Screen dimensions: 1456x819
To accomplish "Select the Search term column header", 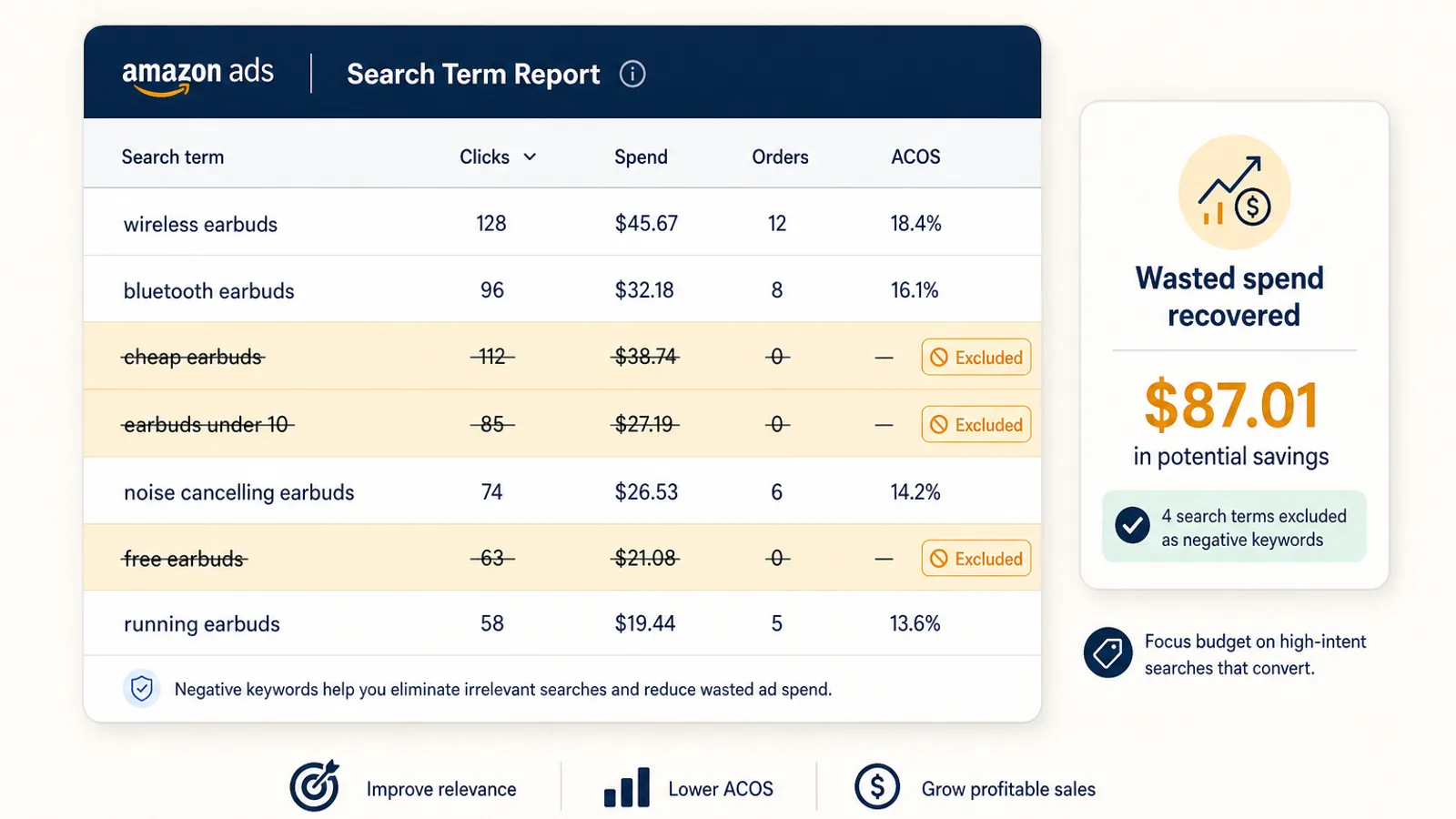I will [173, 157].
